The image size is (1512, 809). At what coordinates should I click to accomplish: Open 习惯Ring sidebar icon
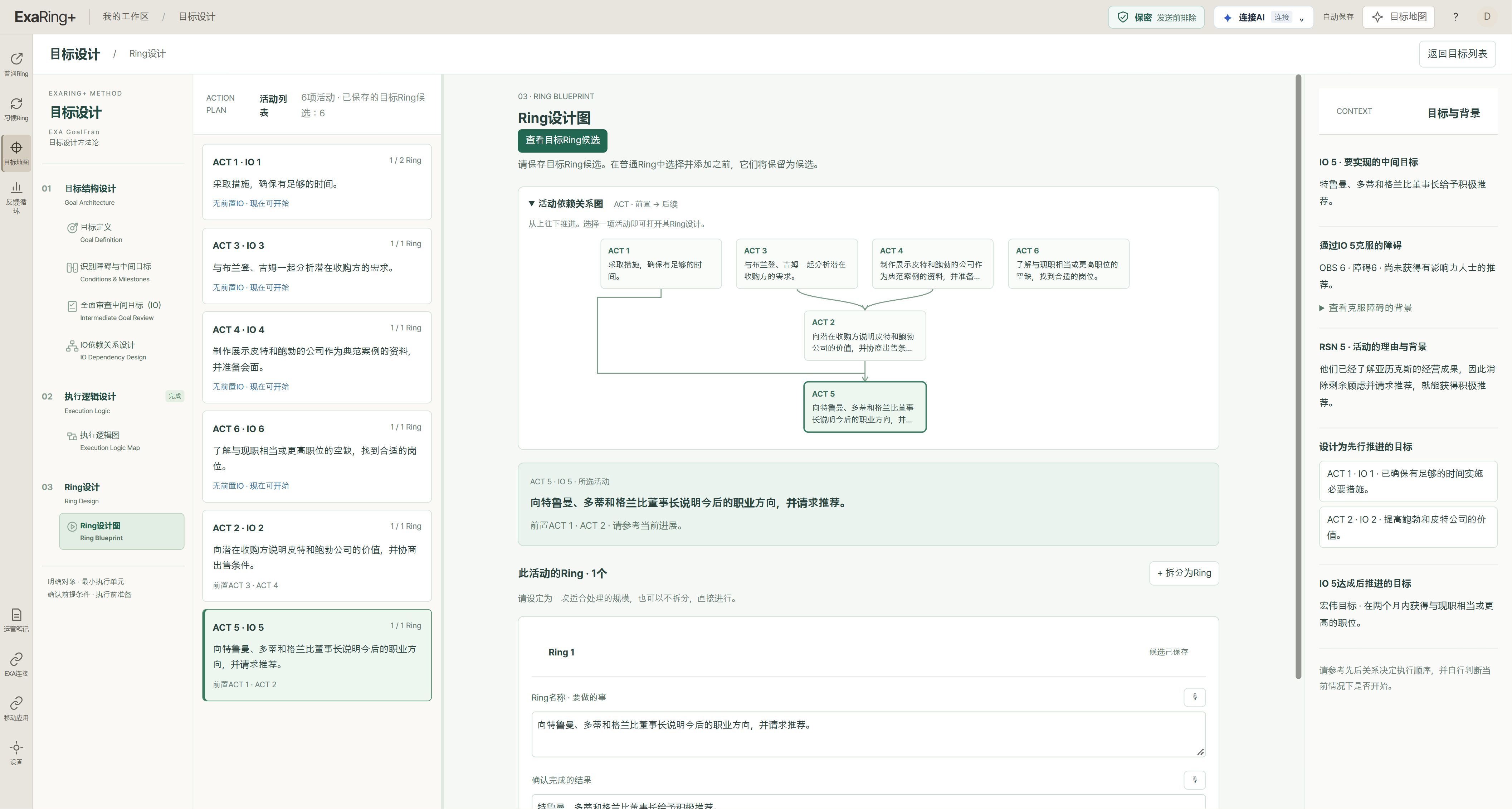[16, 108]
